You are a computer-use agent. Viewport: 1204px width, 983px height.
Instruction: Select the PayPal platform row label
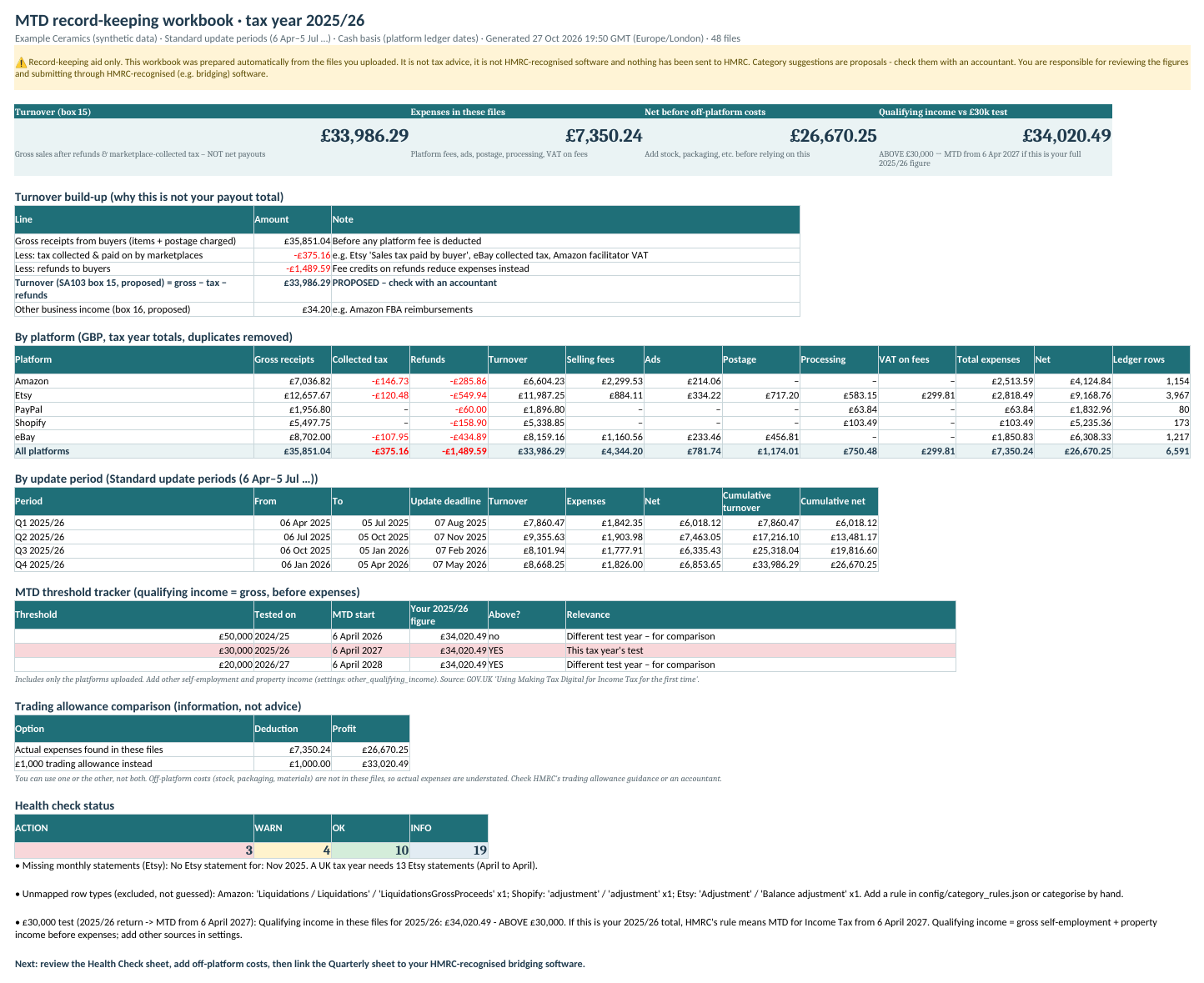(x=134, y=409)
